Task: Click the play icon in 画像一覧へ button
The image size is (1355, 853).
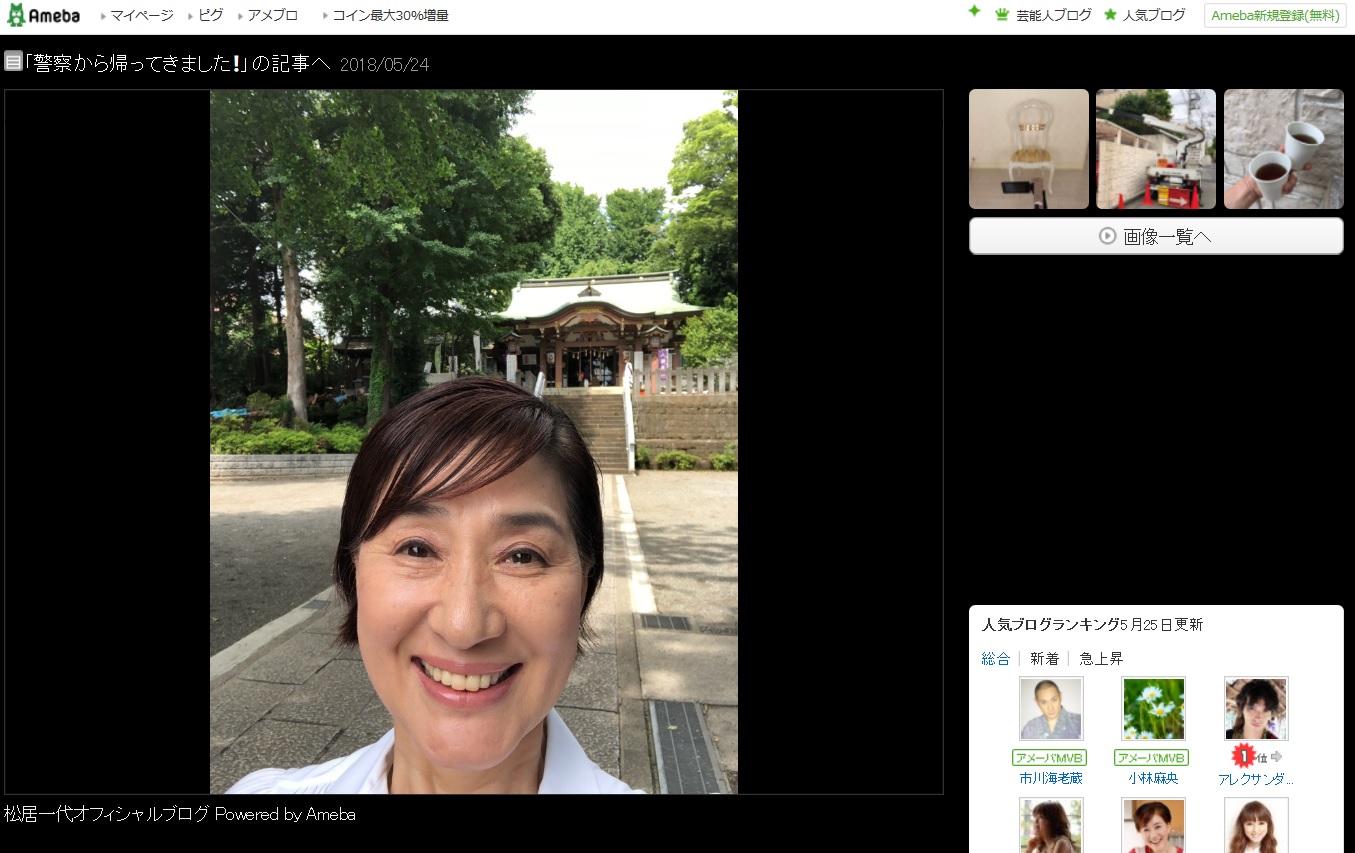Action: tap(1107, 236)
